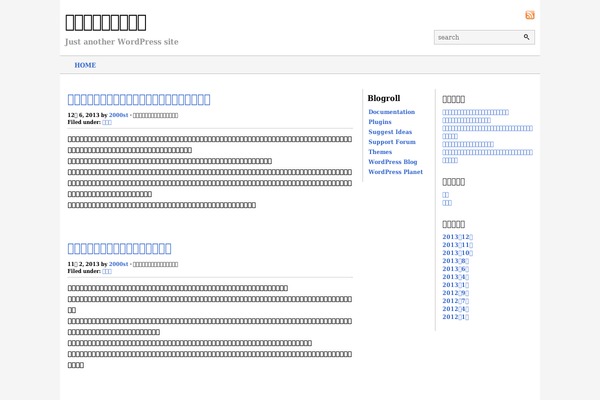Open the comments link on the November post
Viewport: 600px width, 400px height.
[155, 264]
